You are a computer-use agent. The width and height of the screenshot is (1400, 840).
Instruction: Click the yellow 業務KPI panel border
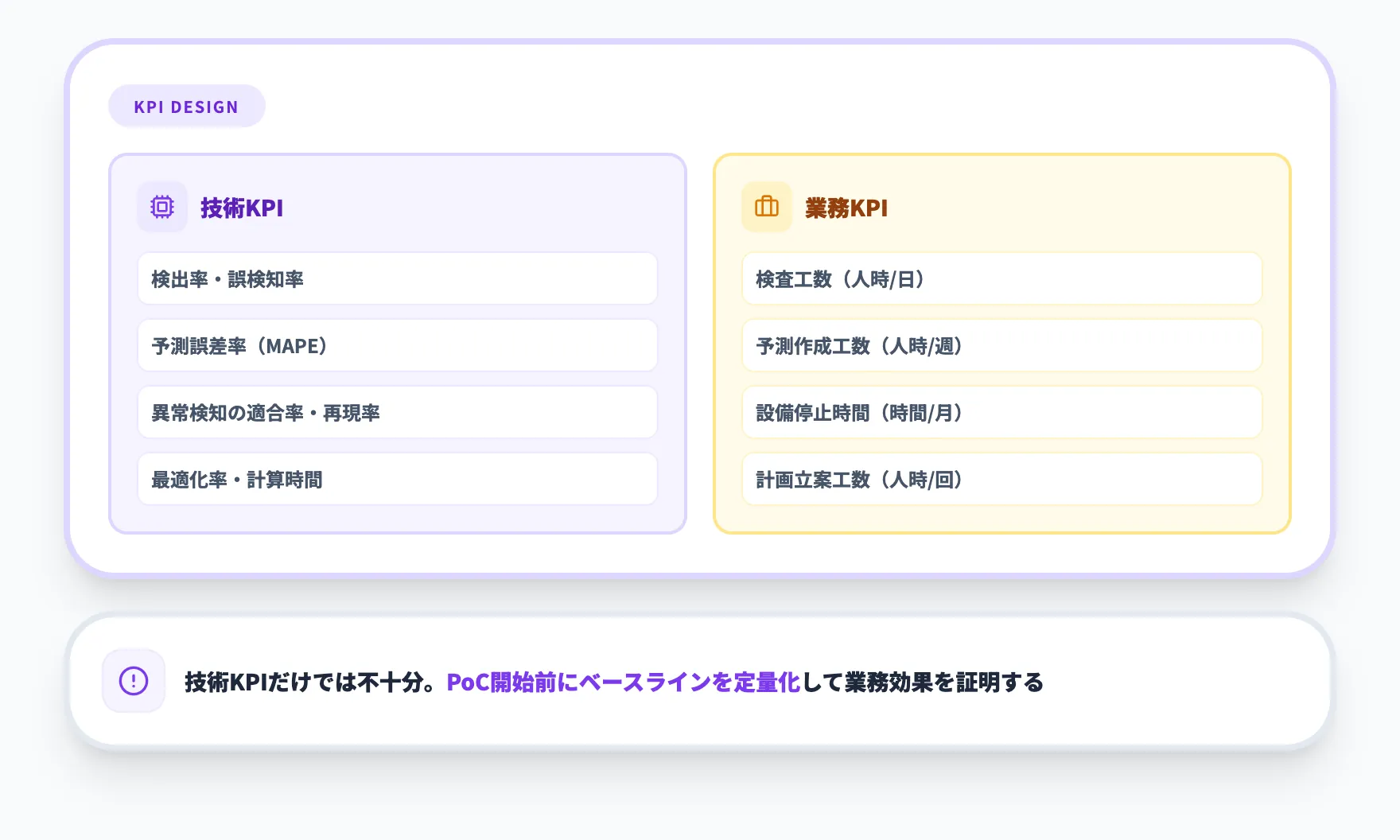tap(1001, 157)
